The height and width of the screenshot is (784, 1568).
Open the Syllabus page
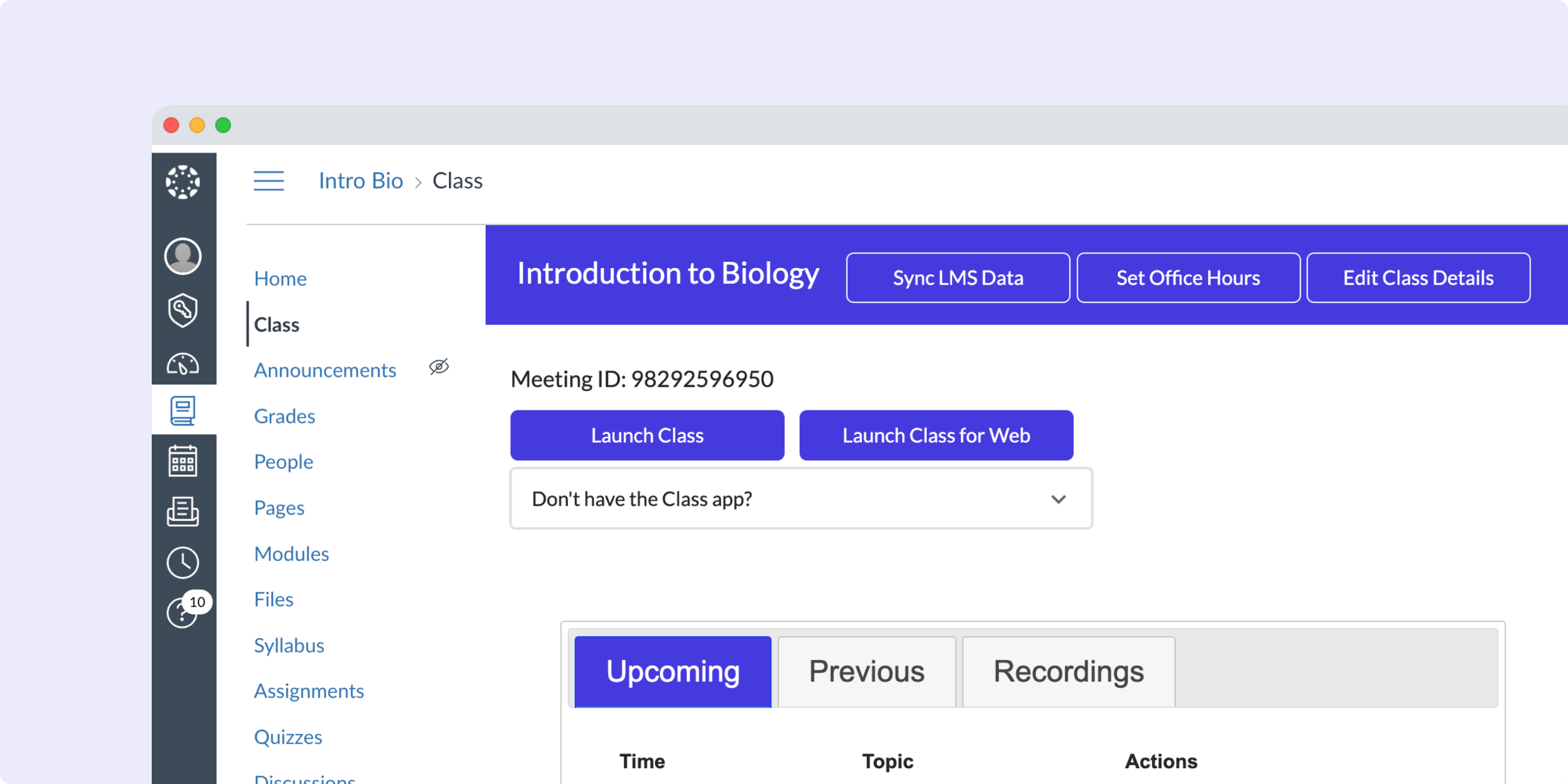click(x=288, y=645)
